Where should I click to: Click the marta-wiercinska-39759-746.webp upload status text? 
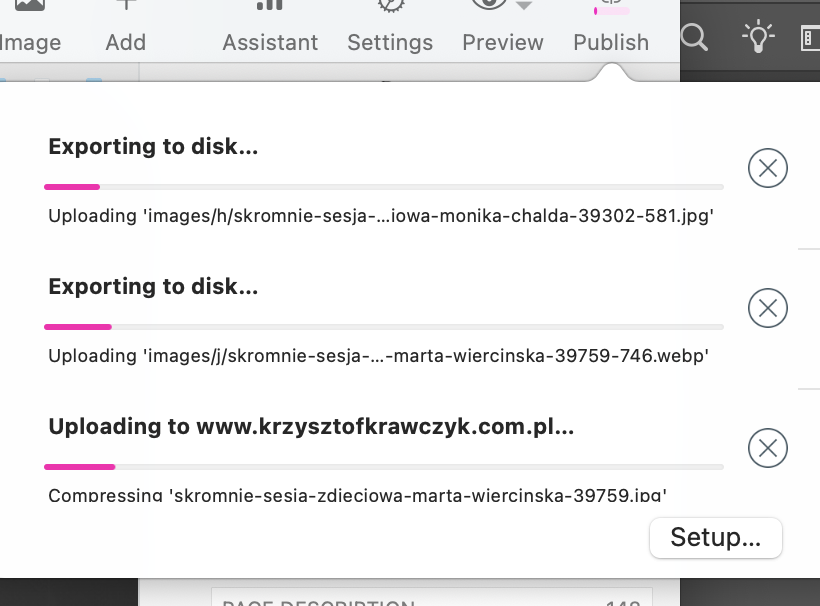(x=378, y=356)
